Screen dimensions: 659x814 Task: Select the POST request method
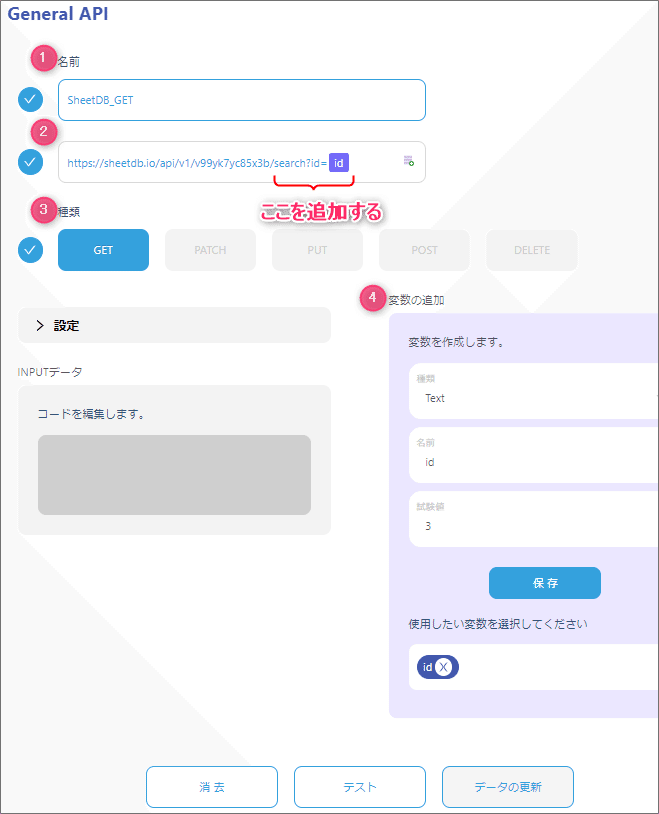point(424,250)
